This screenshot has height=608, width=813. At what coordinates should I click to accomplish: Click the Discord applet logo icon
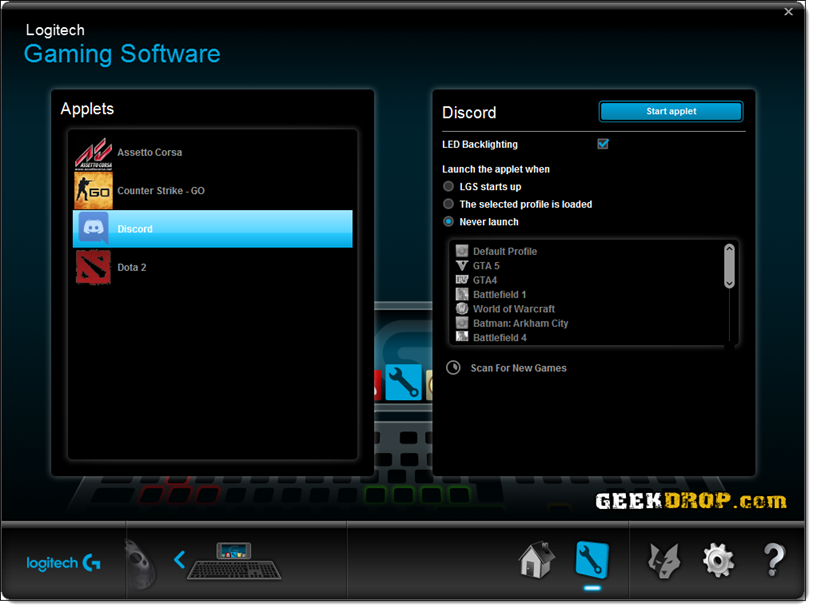(x=93, y=228)
